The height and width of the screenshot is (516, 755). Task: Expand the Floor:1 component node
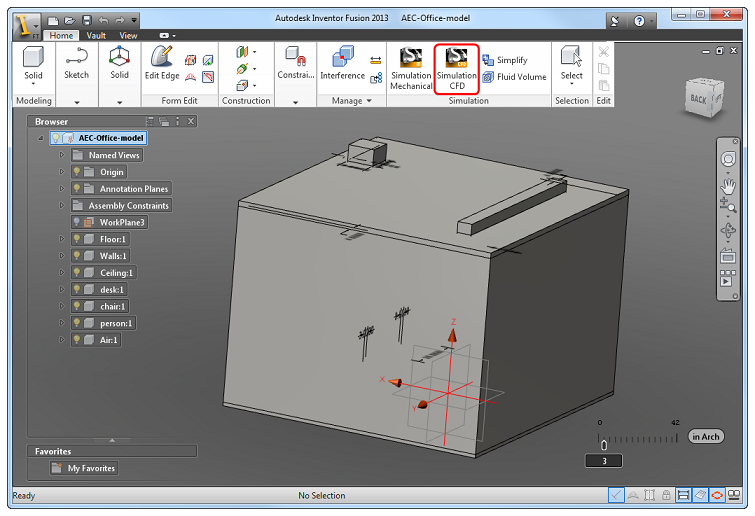(x=62, y=239)
